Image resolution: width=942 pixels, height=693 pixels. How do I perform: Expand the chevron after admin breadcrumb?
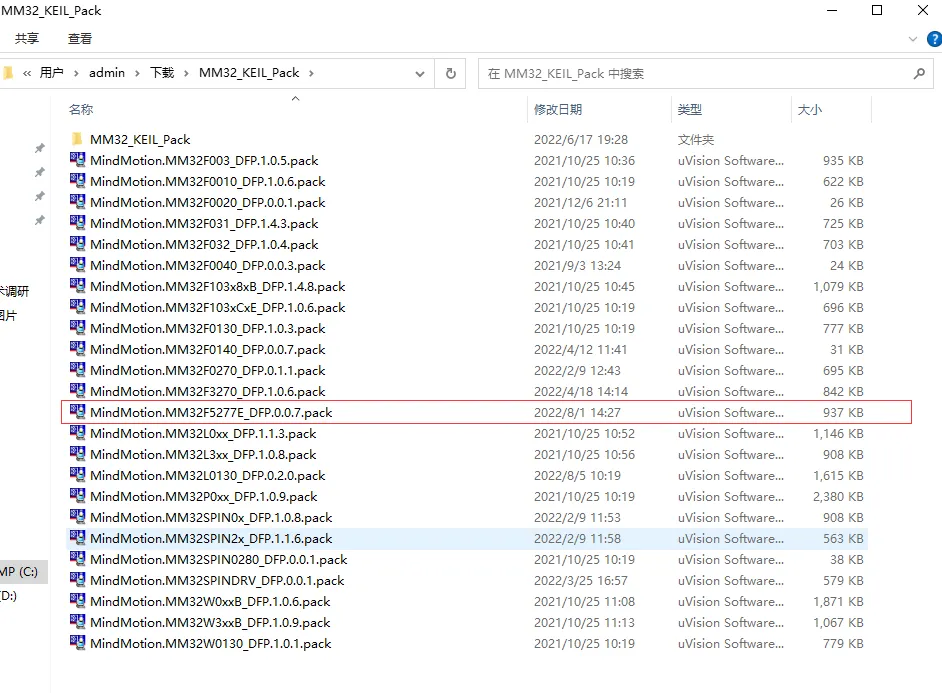pos(138,73)
